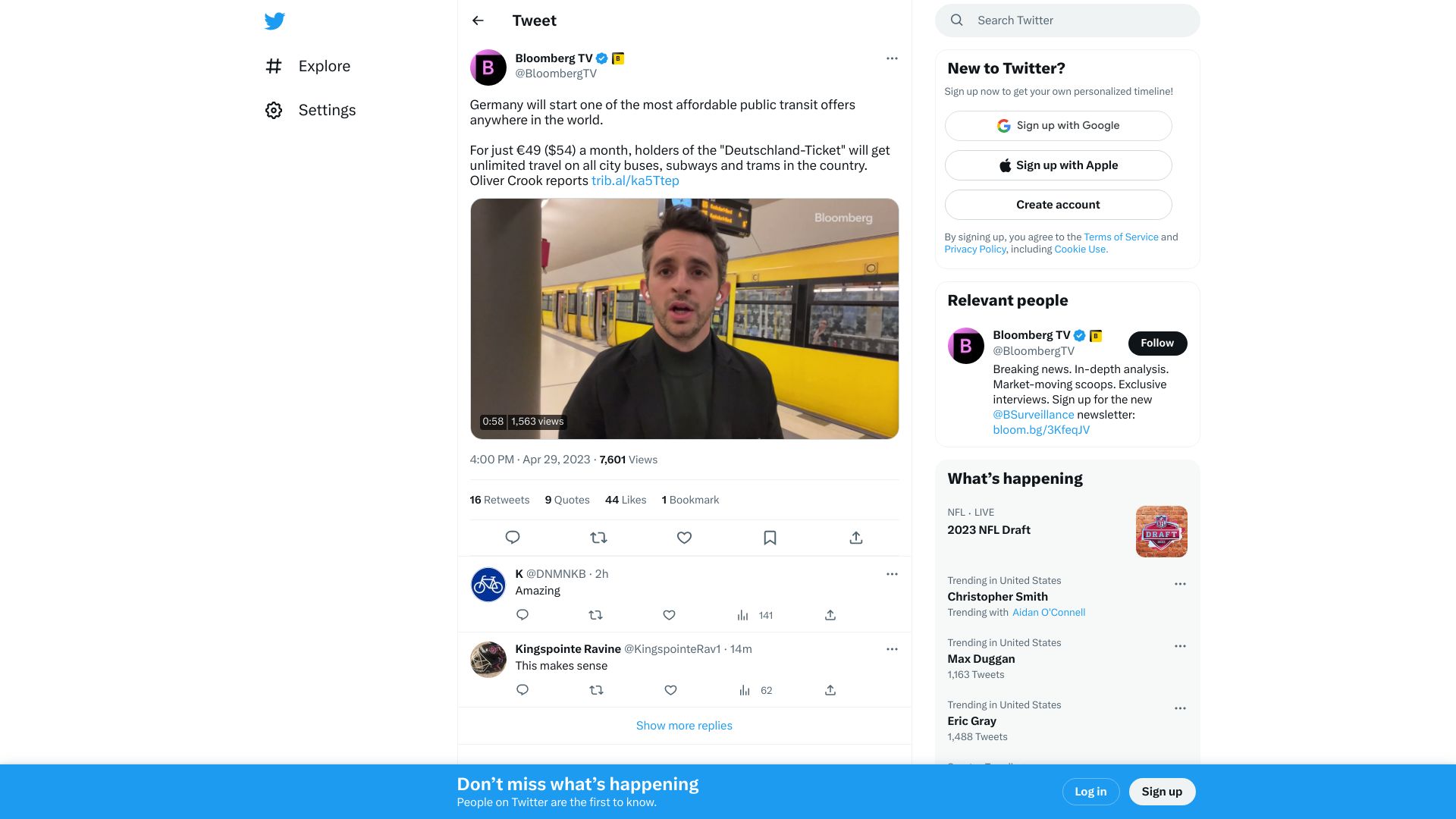Reply to K's 'Amazing' comment
Image resolution: width=1456 pixels, height=819 pixels.
point(522,615)
